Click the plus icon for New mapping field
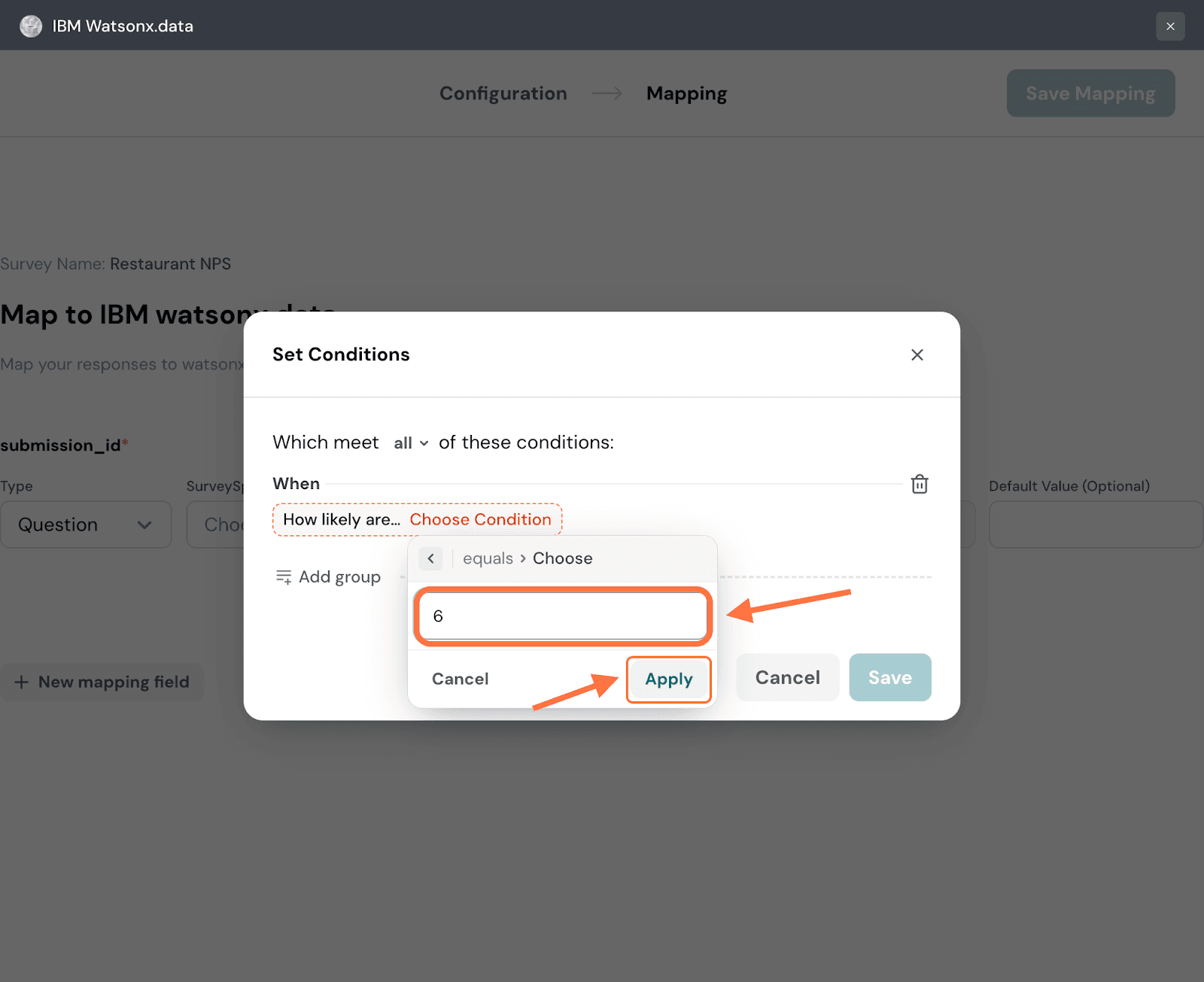This screenshot has width=1204, height=982. pos(22,682)
